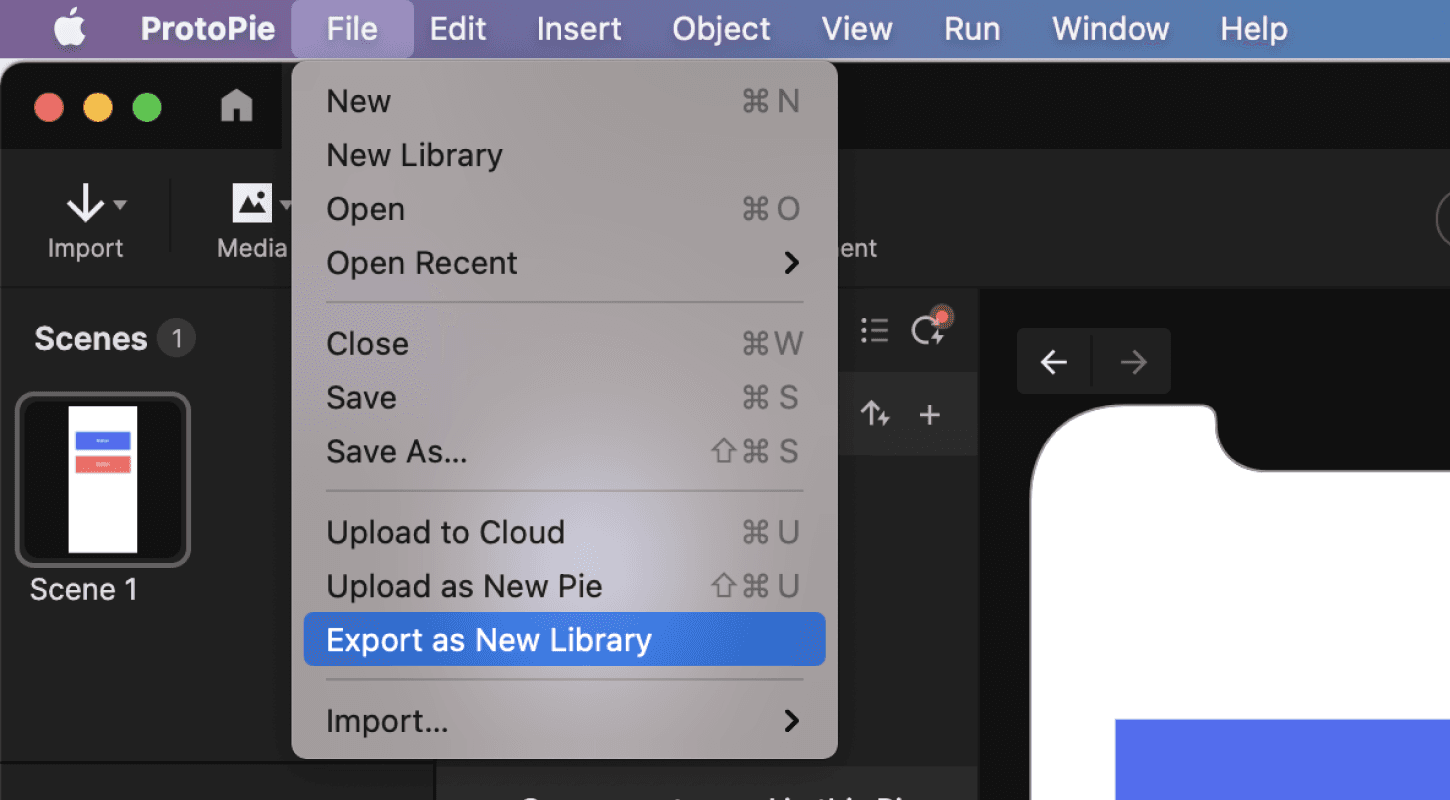
Task: Open the layer list view icon
Action: (x=874, y=330)
